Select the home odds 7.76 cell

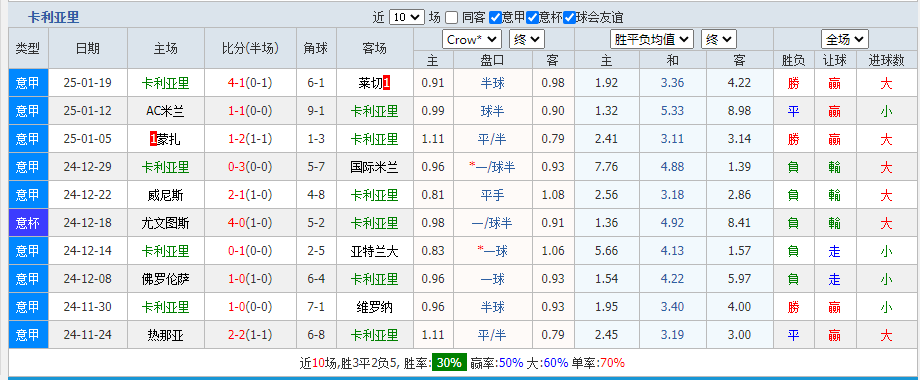tap(606, 167)
